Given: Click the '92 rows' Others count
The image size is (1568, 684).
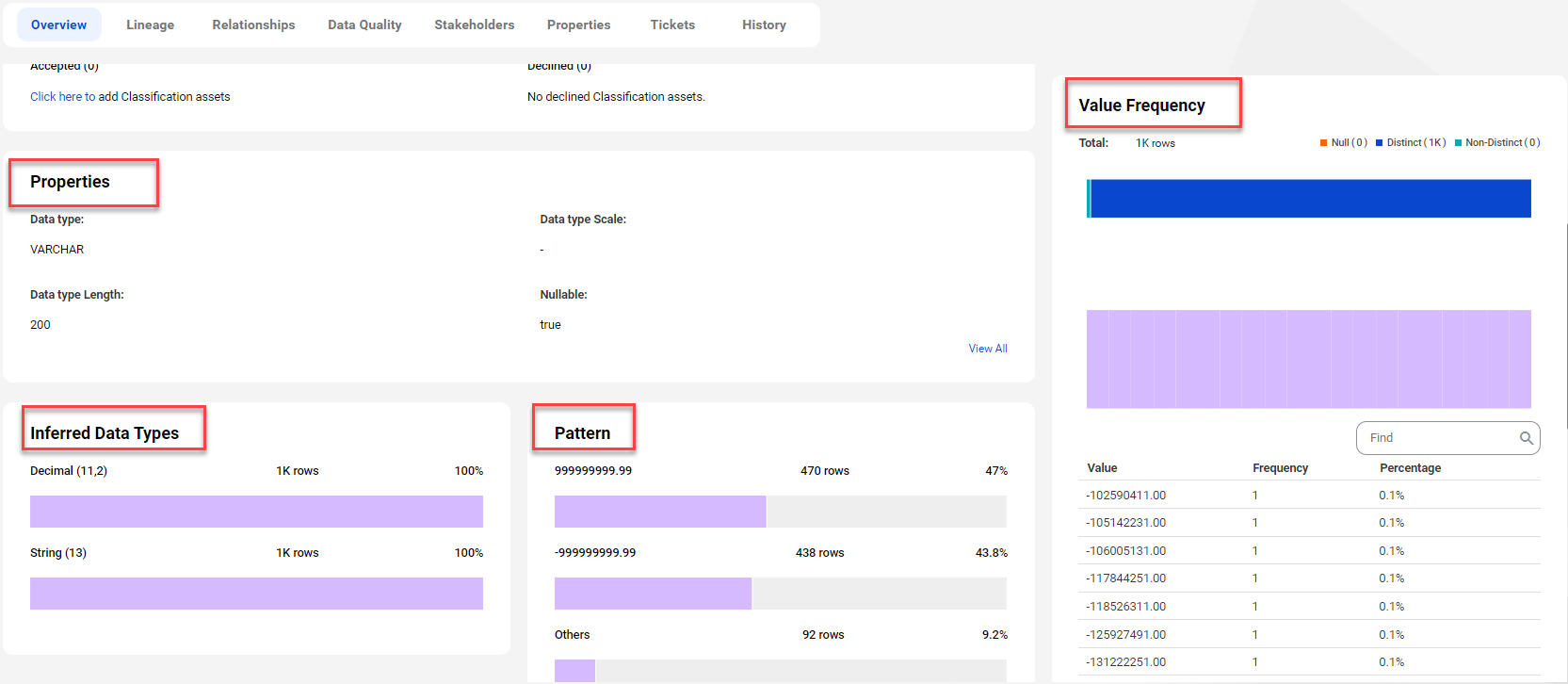Looking at the screenshot, I should (x=823, y=635).
